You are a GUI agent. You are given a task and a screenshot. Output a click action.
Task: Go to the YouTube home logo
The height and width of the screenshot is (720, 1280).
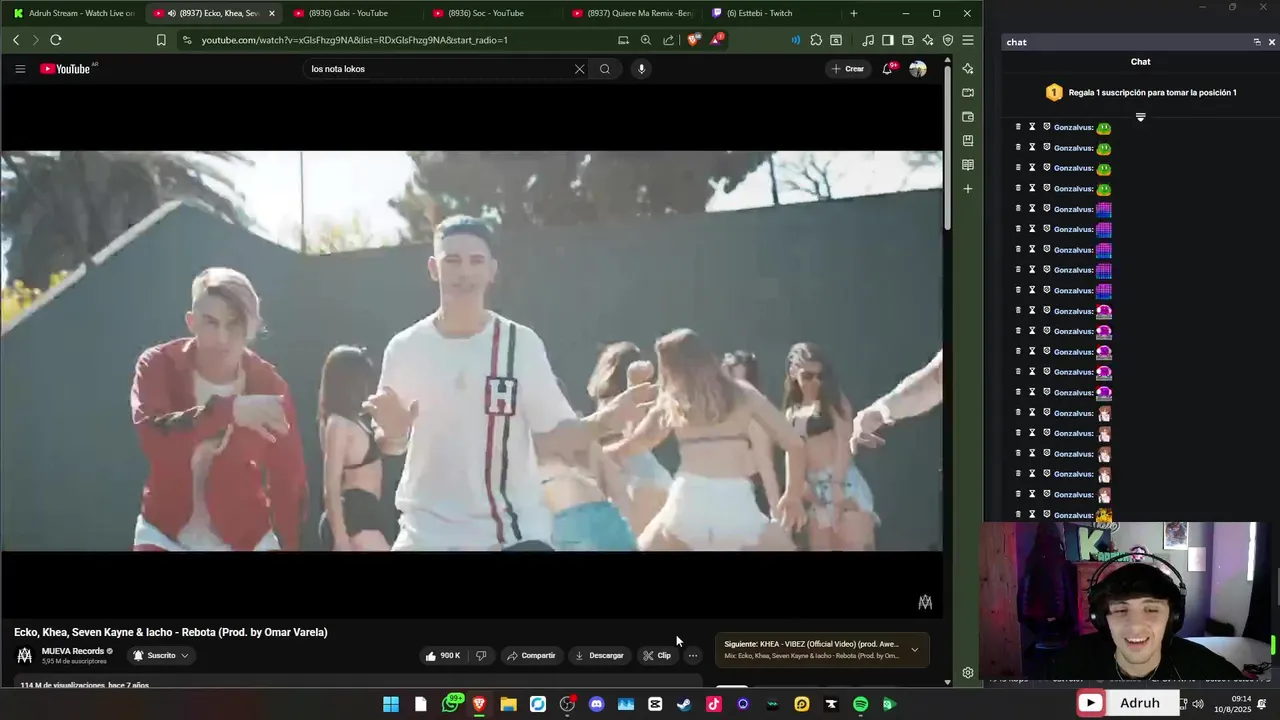click(65, 69)
